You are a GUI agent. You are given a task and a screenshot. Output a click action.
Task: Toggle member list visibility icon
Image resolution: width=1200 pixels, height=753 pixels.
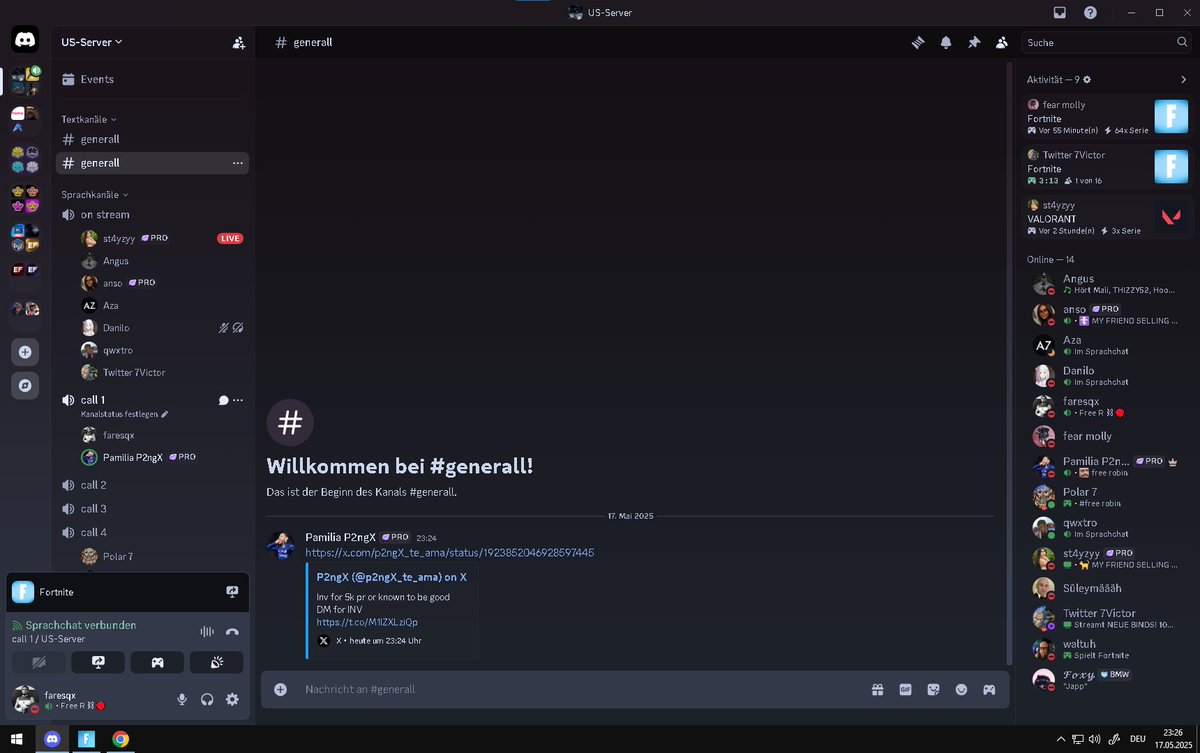(1001, 42)
